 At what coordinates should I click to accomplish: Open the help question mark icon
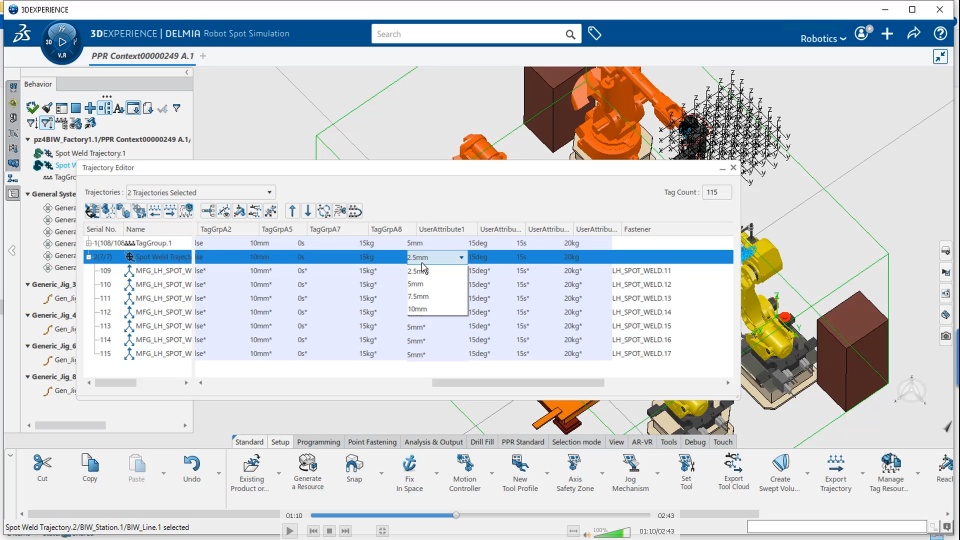(x=940, y=34)
